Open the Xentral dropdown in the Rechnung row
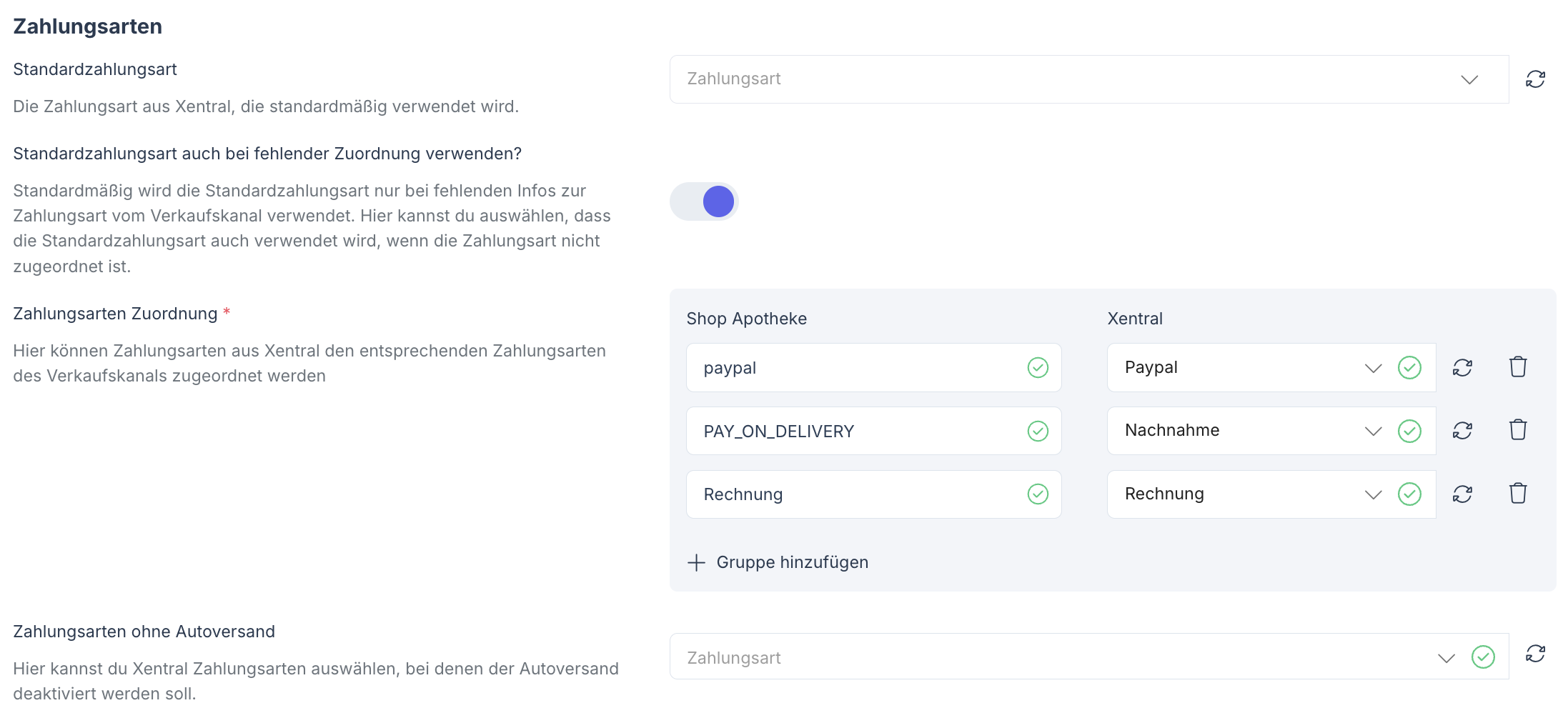 [x=1372, y=494]
